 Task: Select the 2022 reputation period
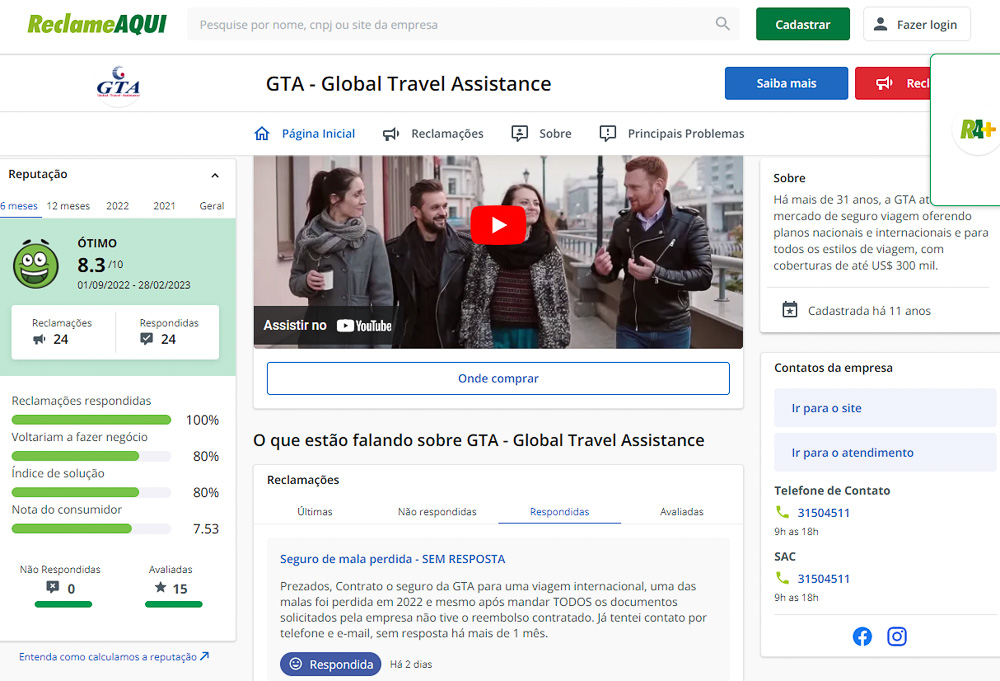pyautogui.click(x=117, y=206)
